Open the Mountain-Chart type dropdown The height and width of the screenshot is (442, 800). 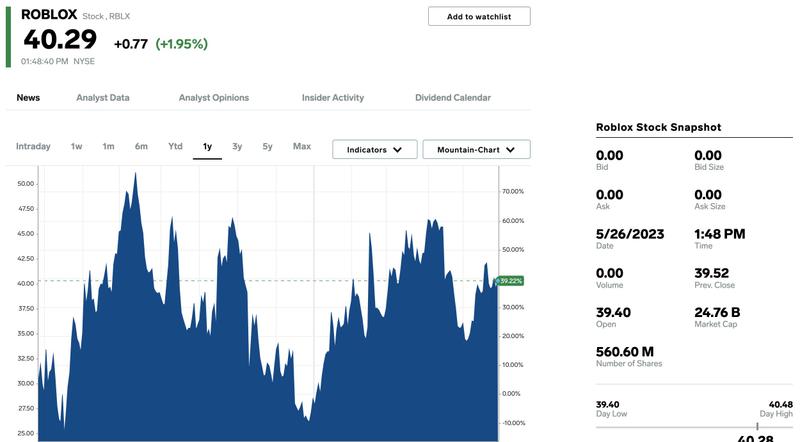coord(477,150)
